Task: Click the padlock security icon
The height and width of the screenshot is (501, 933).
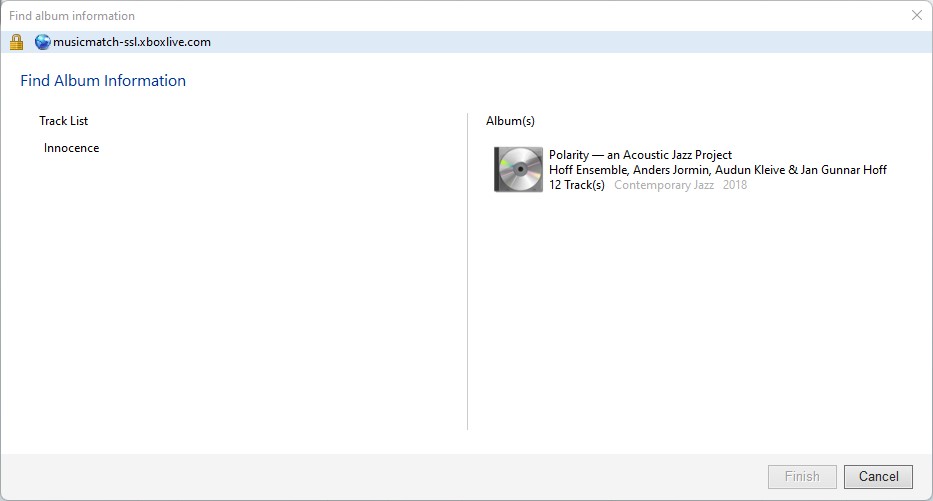Action: [x=17, y=42]
